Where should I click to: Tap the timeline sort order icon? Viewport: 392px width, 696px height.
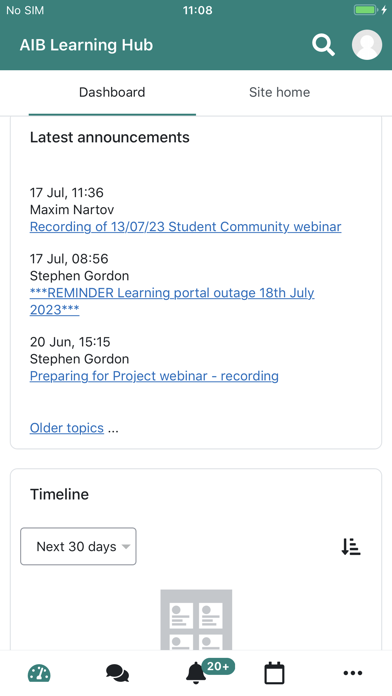click(351, 546)
